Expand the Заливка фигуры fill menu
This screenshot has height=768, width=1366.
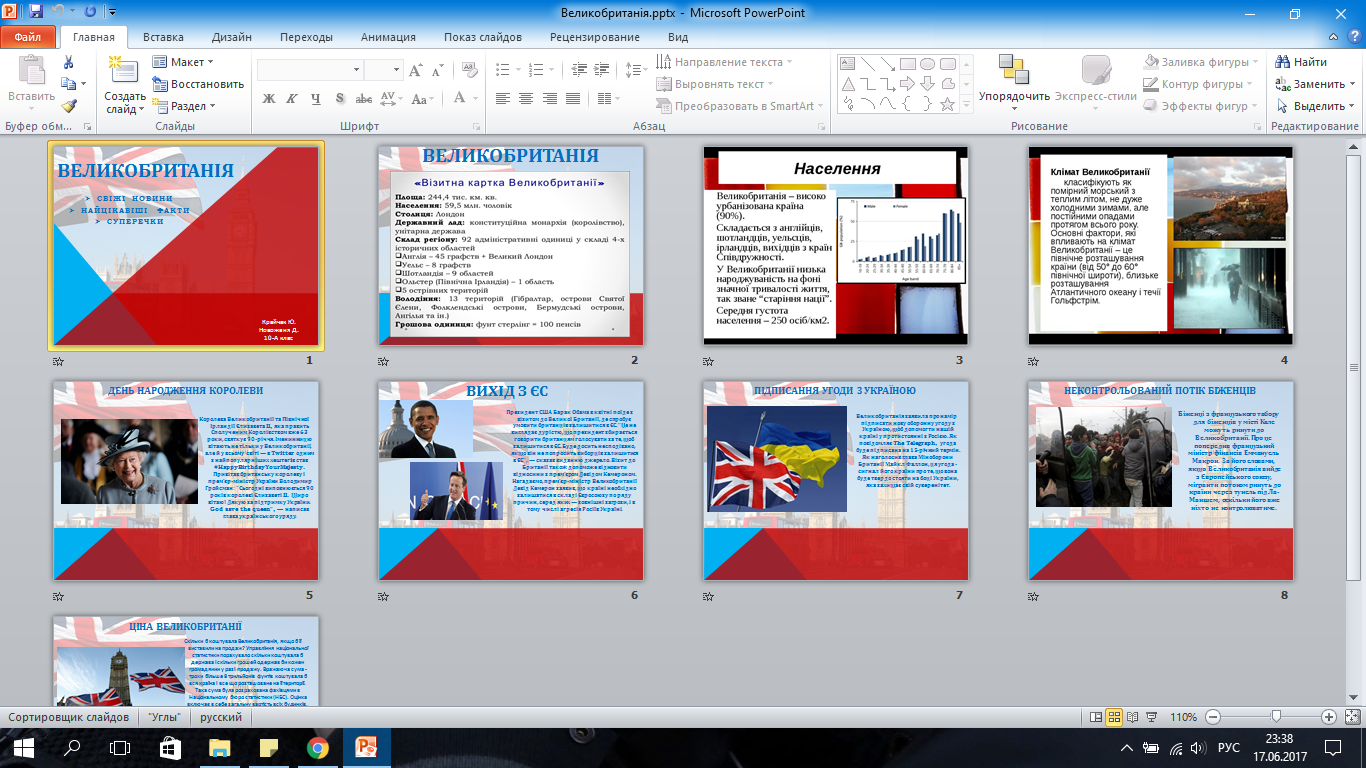1198,62
